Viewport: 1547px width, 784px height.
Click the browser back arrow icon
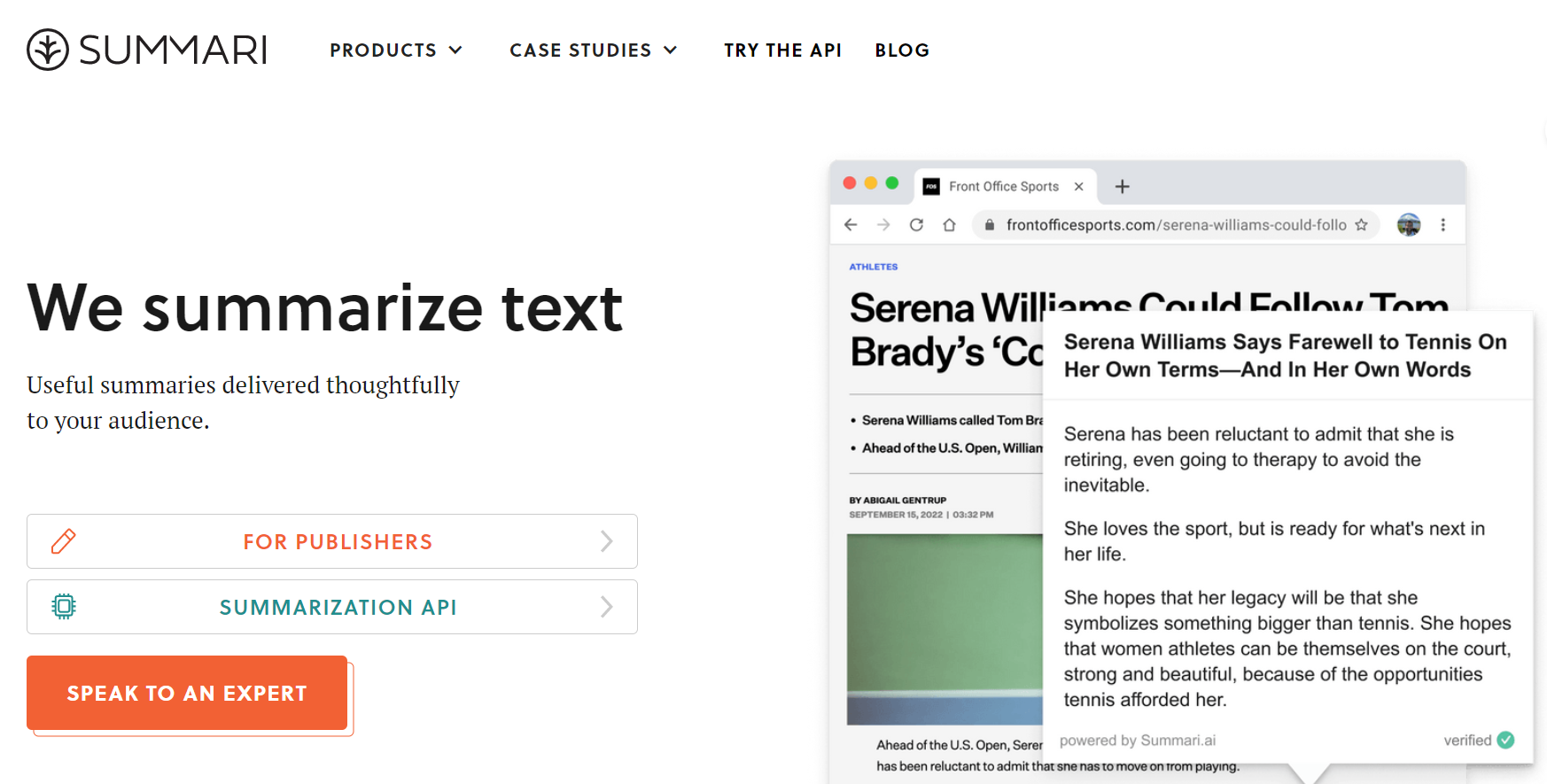(x=851, y=225)
